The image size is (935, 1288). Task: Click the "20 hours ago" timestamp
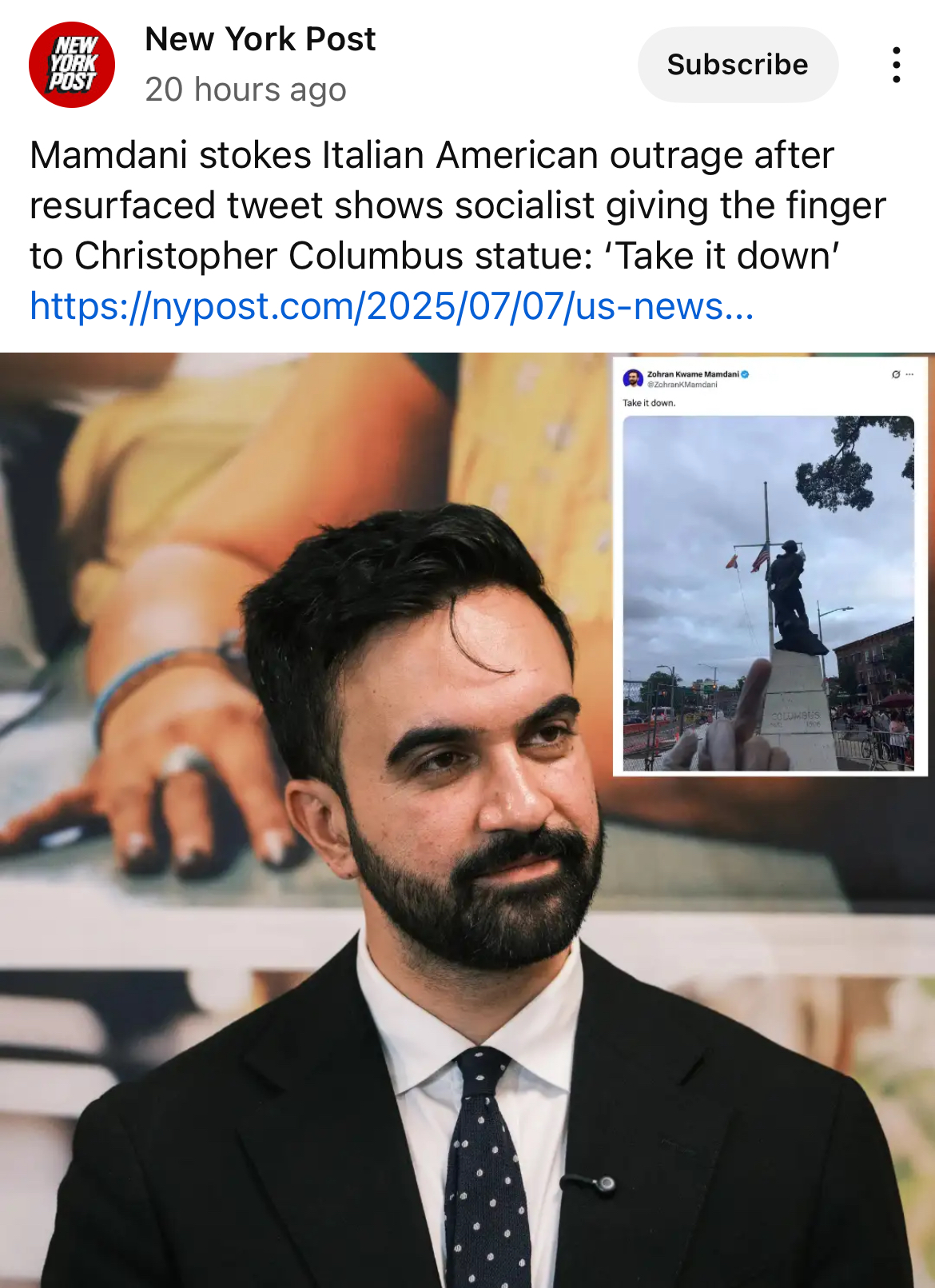[x=245, y=90]
